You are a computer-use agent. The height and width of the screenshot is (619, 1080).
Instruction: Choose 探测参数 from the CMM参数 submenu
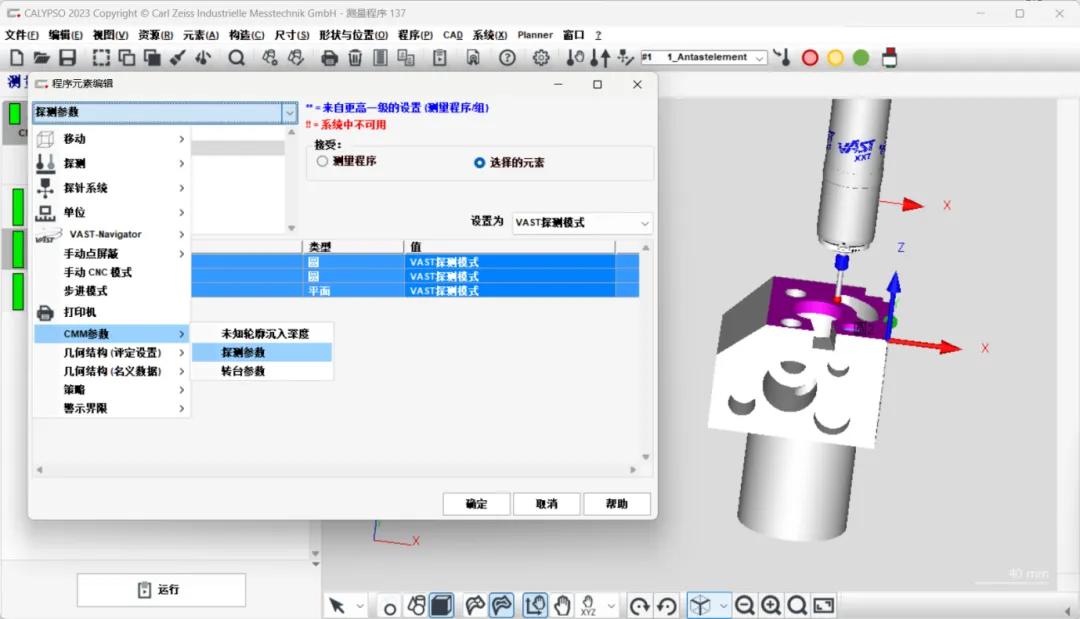(x=262, y=353)
